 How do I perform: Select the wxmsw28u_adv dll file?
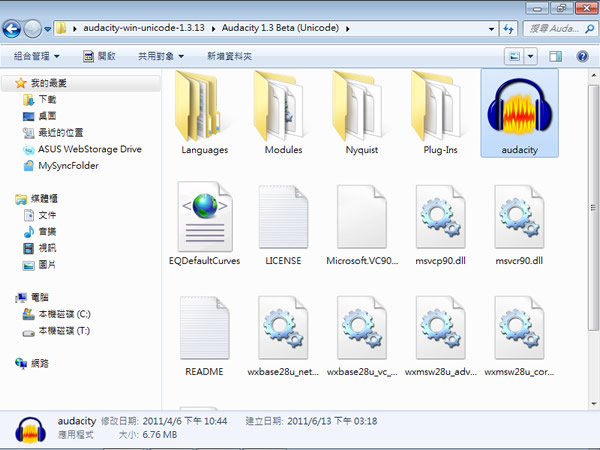tap(440, 335)
